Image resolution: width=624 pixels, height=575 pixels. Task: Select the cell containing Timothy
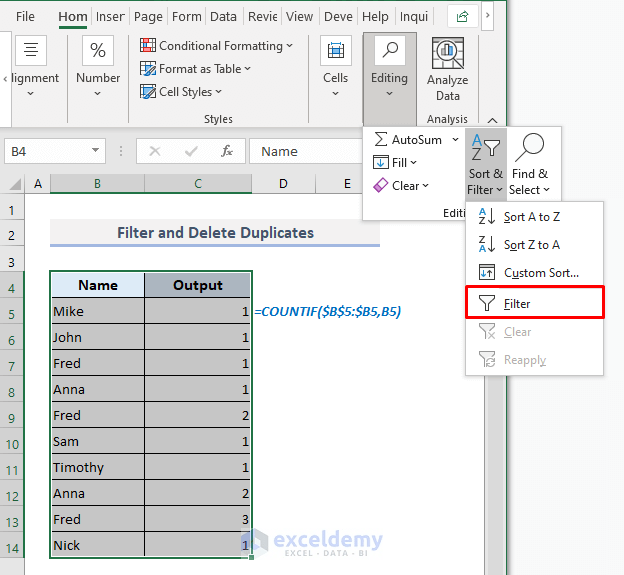coord(98,467)
